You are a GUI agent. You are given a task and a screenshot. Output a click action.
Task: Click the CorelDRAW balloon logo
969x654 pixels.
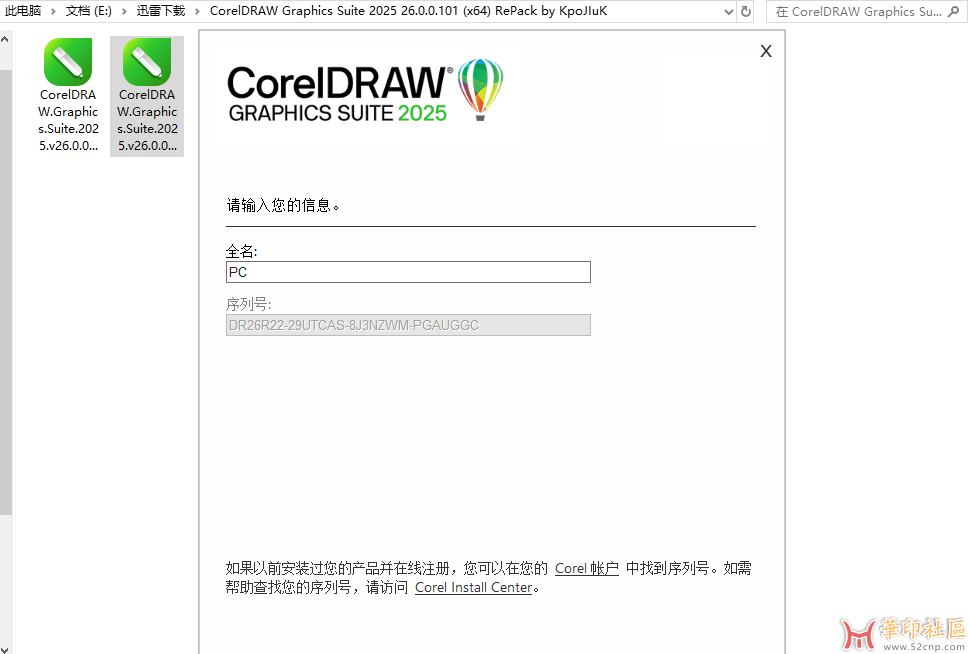[480, 90]
